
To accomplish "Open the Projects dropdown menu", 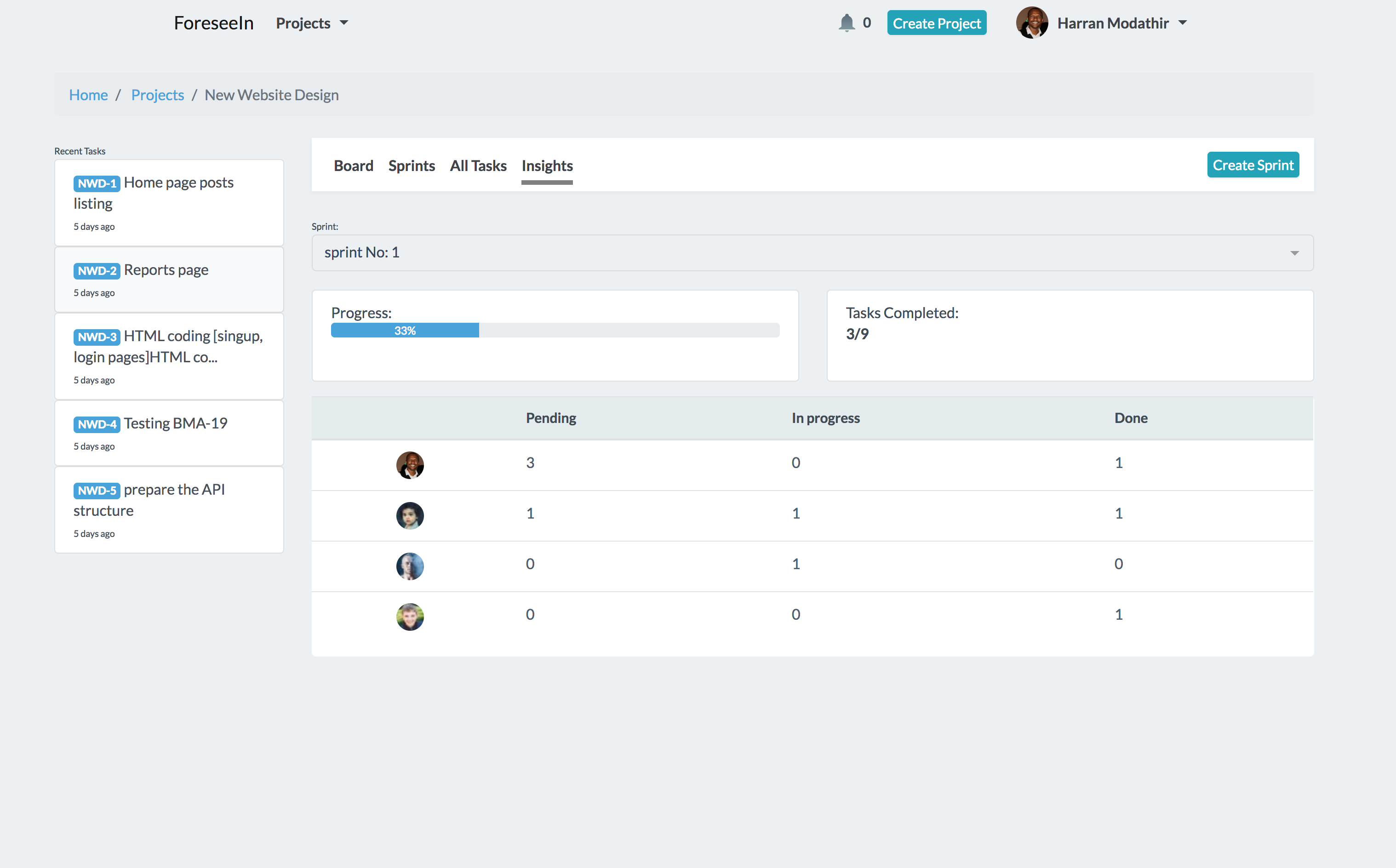I will pyautogui.click(x=312, y=23).
